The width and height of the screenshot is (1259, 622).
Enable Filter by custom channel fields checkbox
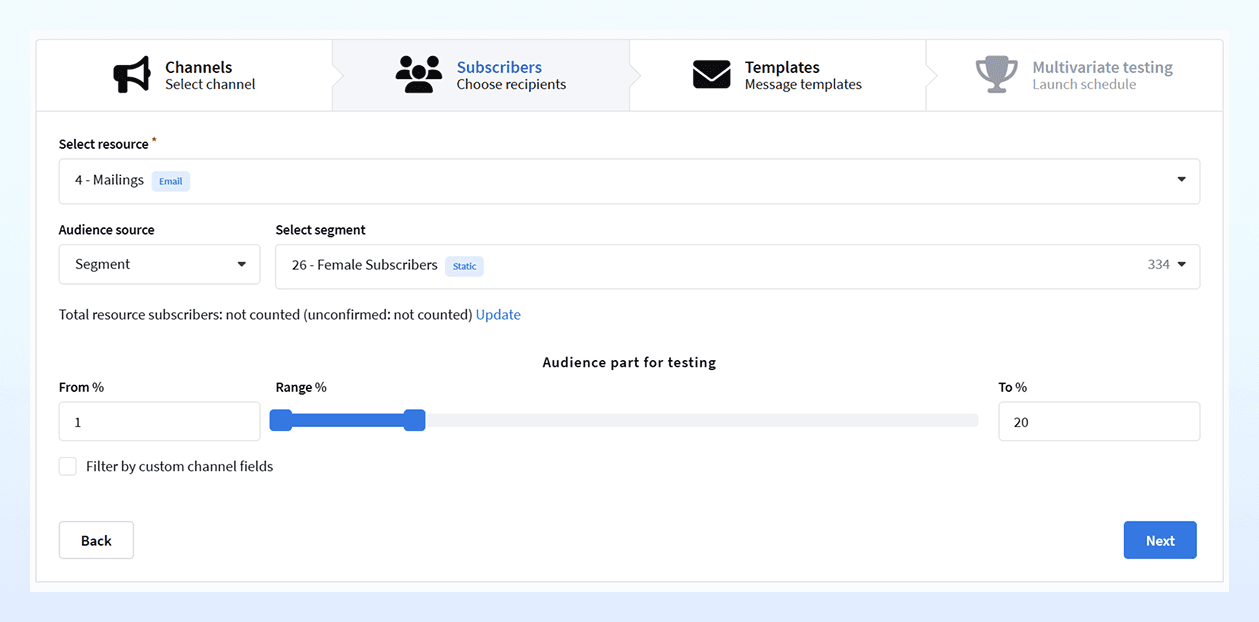click(68, 466)
